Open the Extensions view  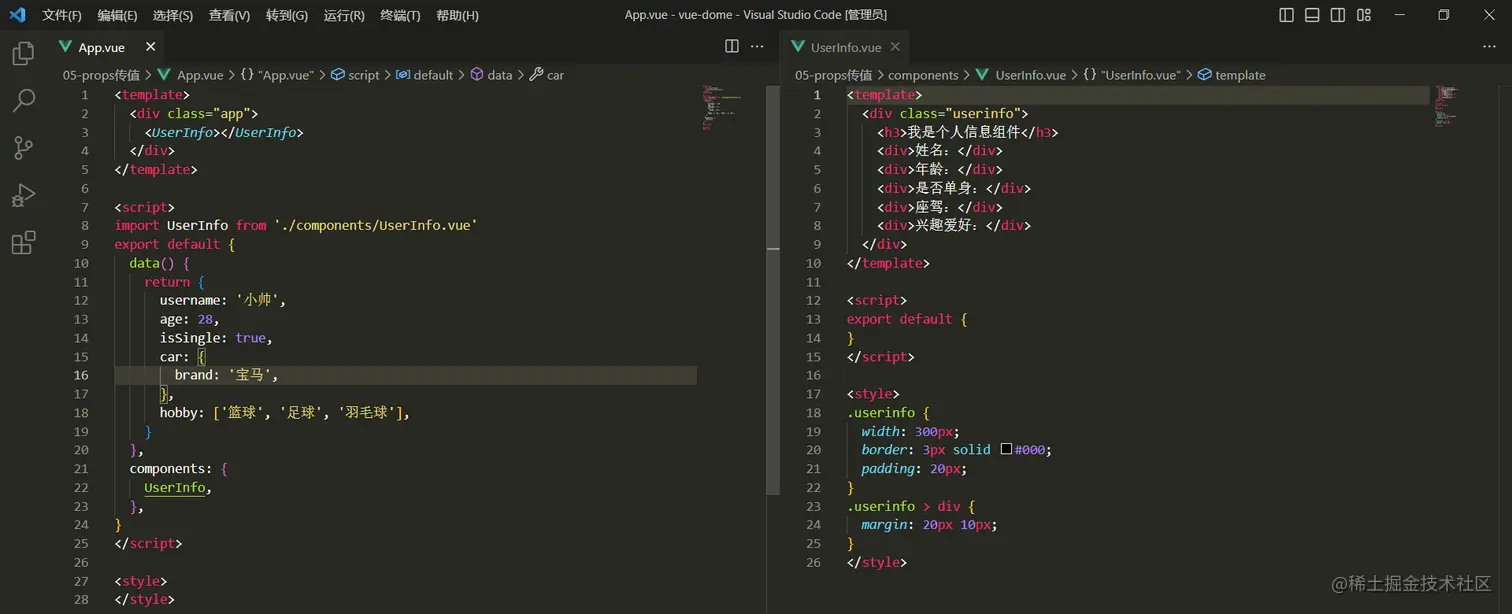(x=23, y=242)
